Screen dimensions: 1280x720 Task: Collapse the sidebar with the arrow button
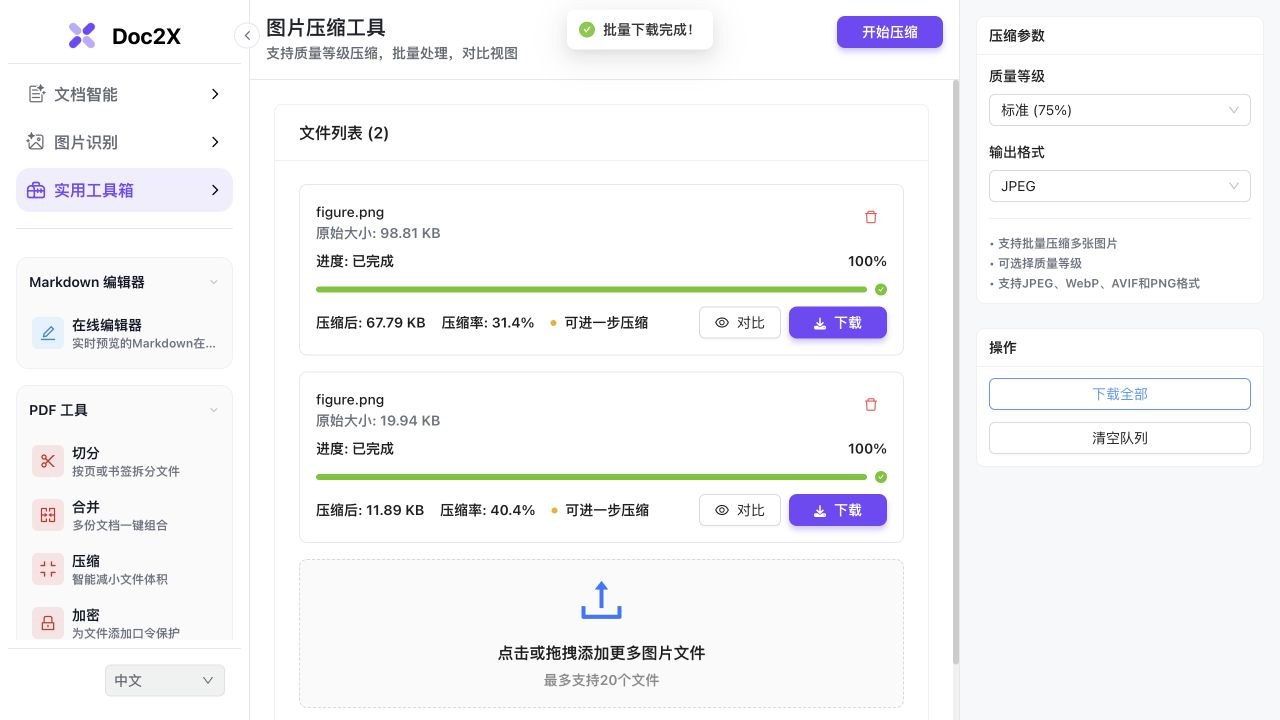pos(247,36)
